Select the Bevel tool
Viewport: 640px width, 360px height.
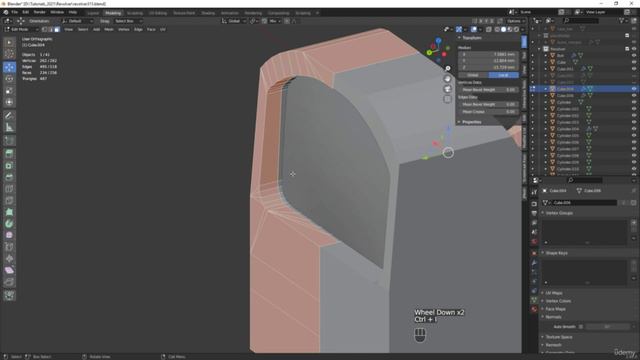(9, 177)
